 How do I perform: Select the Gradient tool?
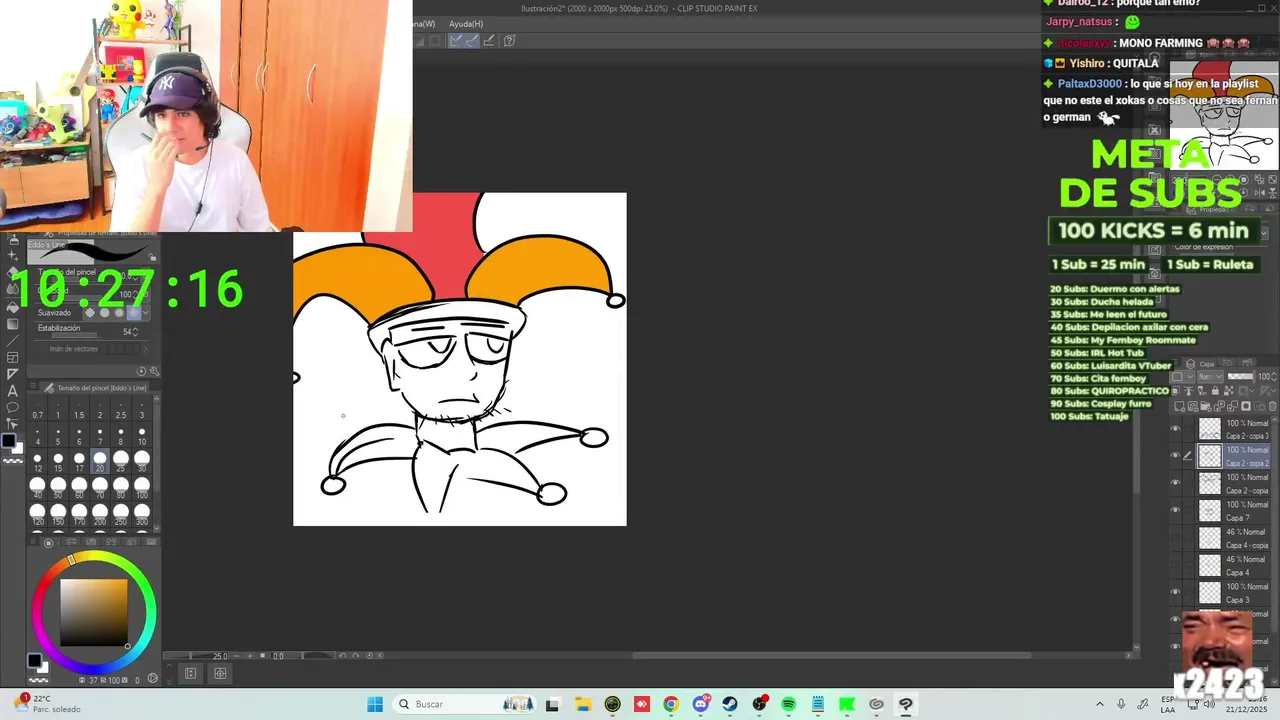pos(12,324)
